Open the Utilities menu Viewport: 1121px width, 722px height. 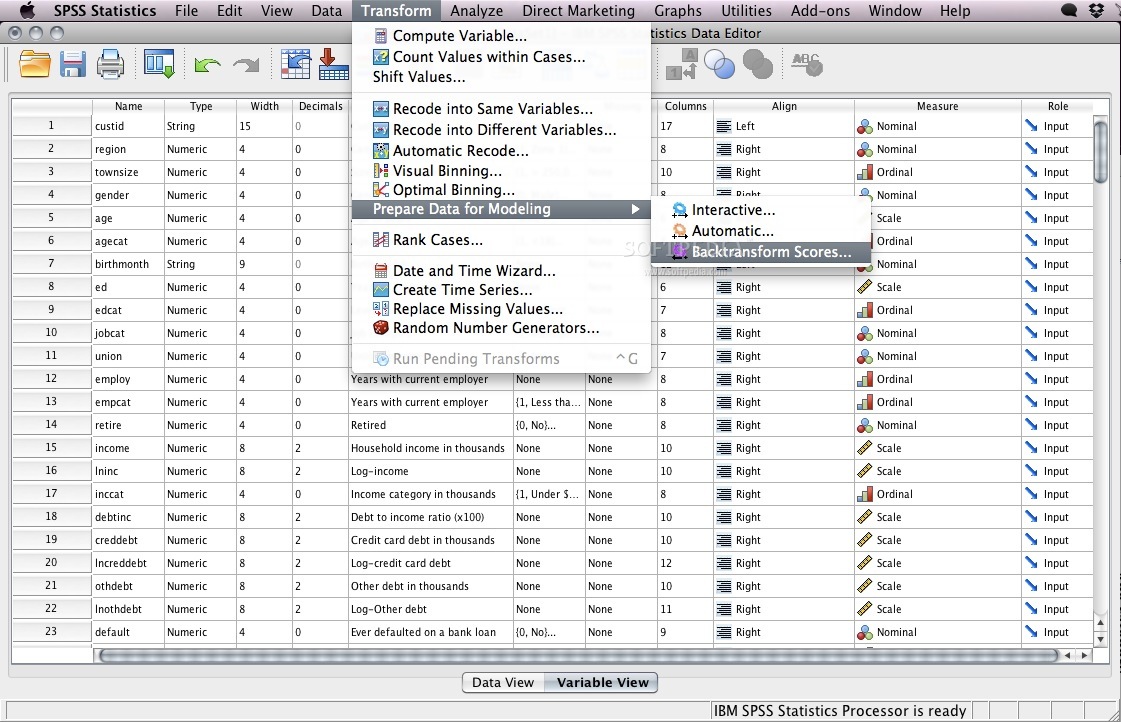[746, 11]
